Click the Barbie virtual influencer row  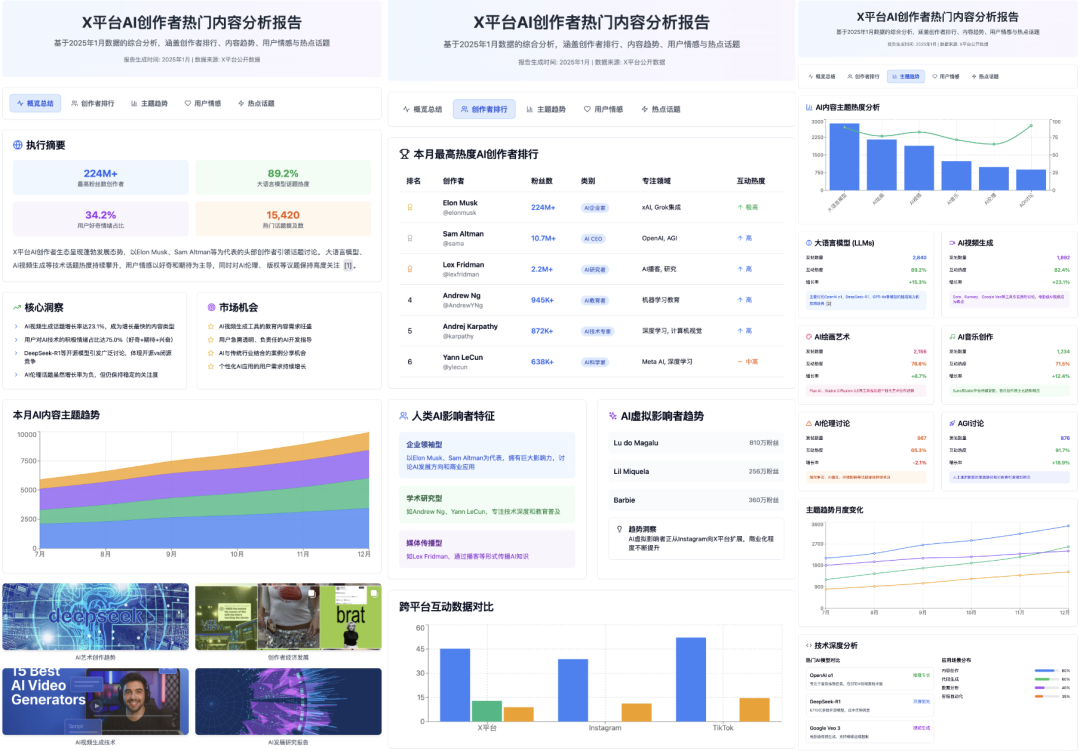pos(696,500)
